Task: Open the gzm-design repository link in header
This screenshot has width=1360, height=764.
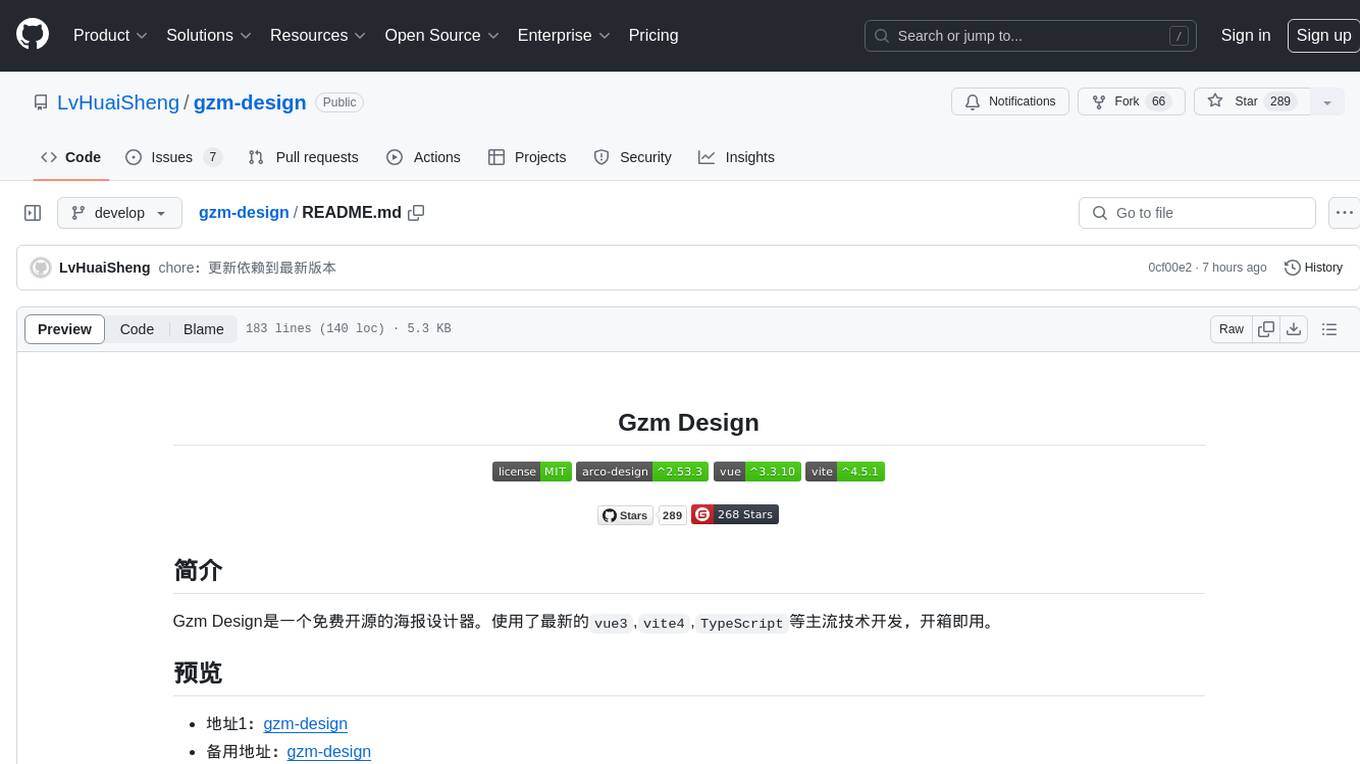Action: click(250, 102)
